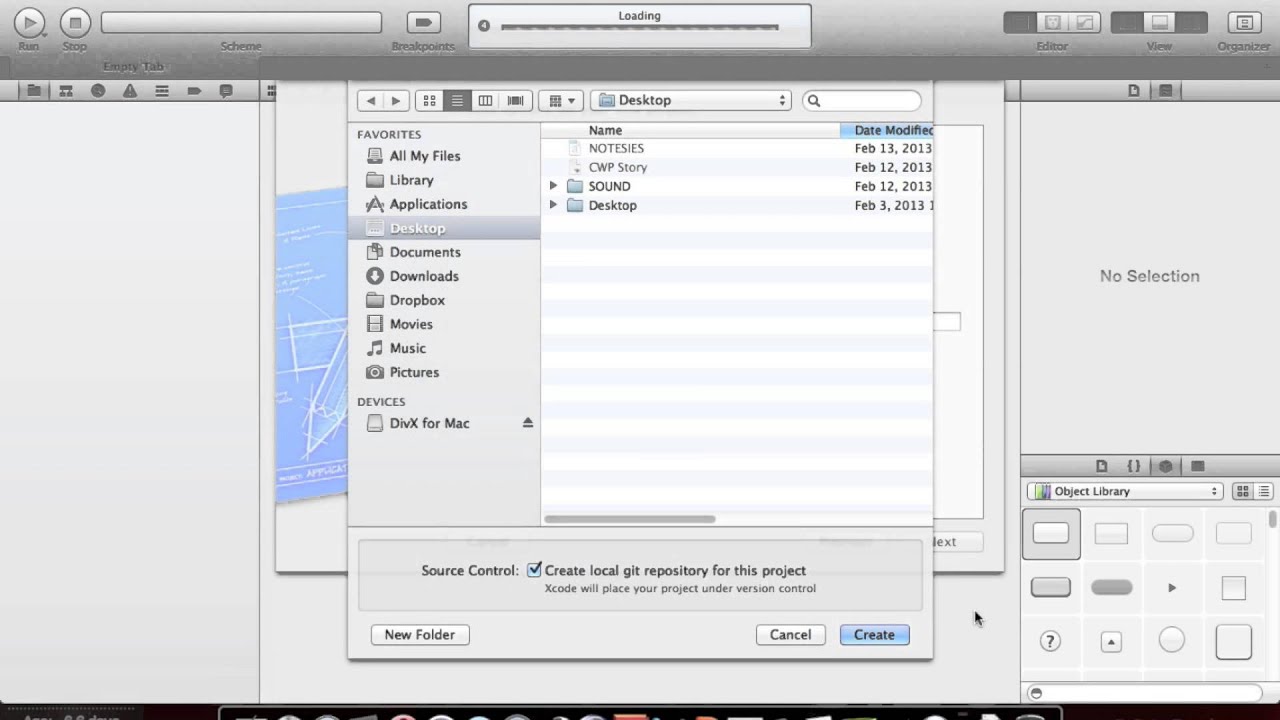
Task: Select Downloads in Favorites sidebar
Action: click(444, 276)
